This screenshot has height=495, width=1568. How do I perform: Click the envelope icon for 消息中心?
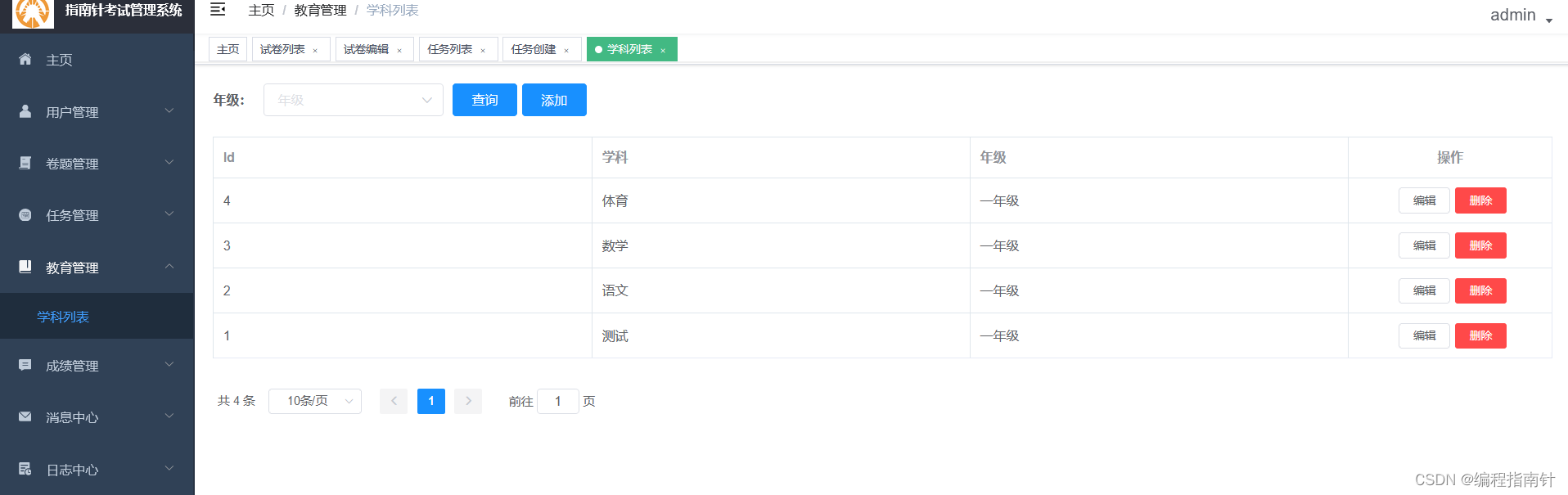pos(25,416)
